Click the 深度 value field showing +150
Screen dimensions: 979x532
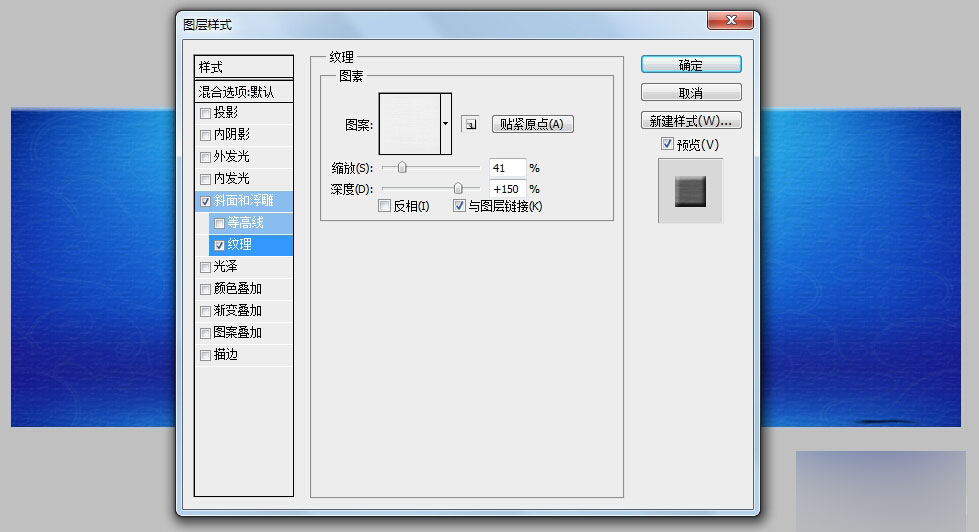click(507, 189)
